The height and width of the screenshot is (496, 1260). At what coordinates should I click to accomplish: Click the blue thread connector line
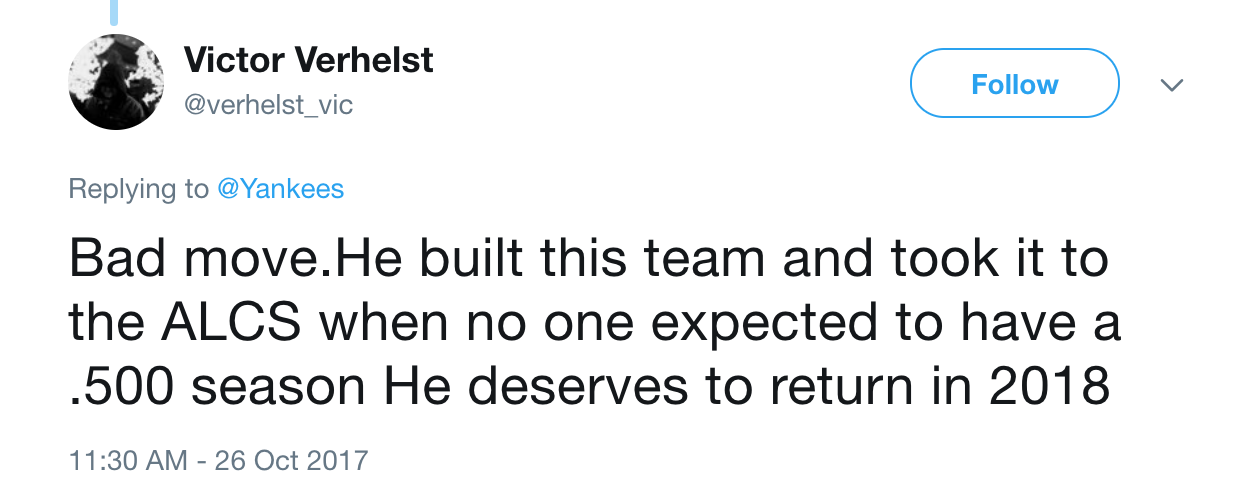[x=114, y=12]
